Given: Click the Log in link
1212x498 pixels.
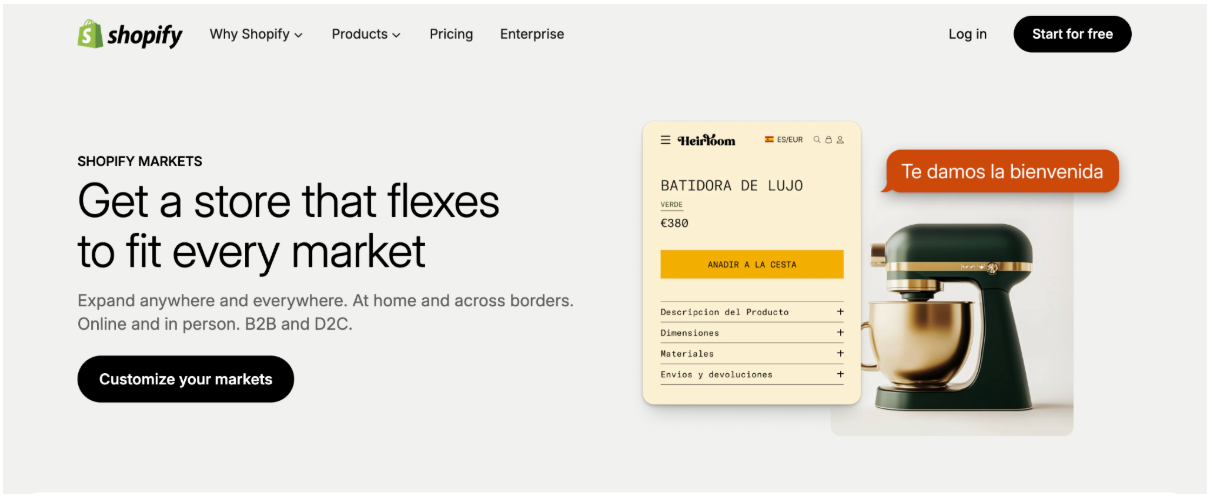Looking at the screenshot, I should (967, 34).
